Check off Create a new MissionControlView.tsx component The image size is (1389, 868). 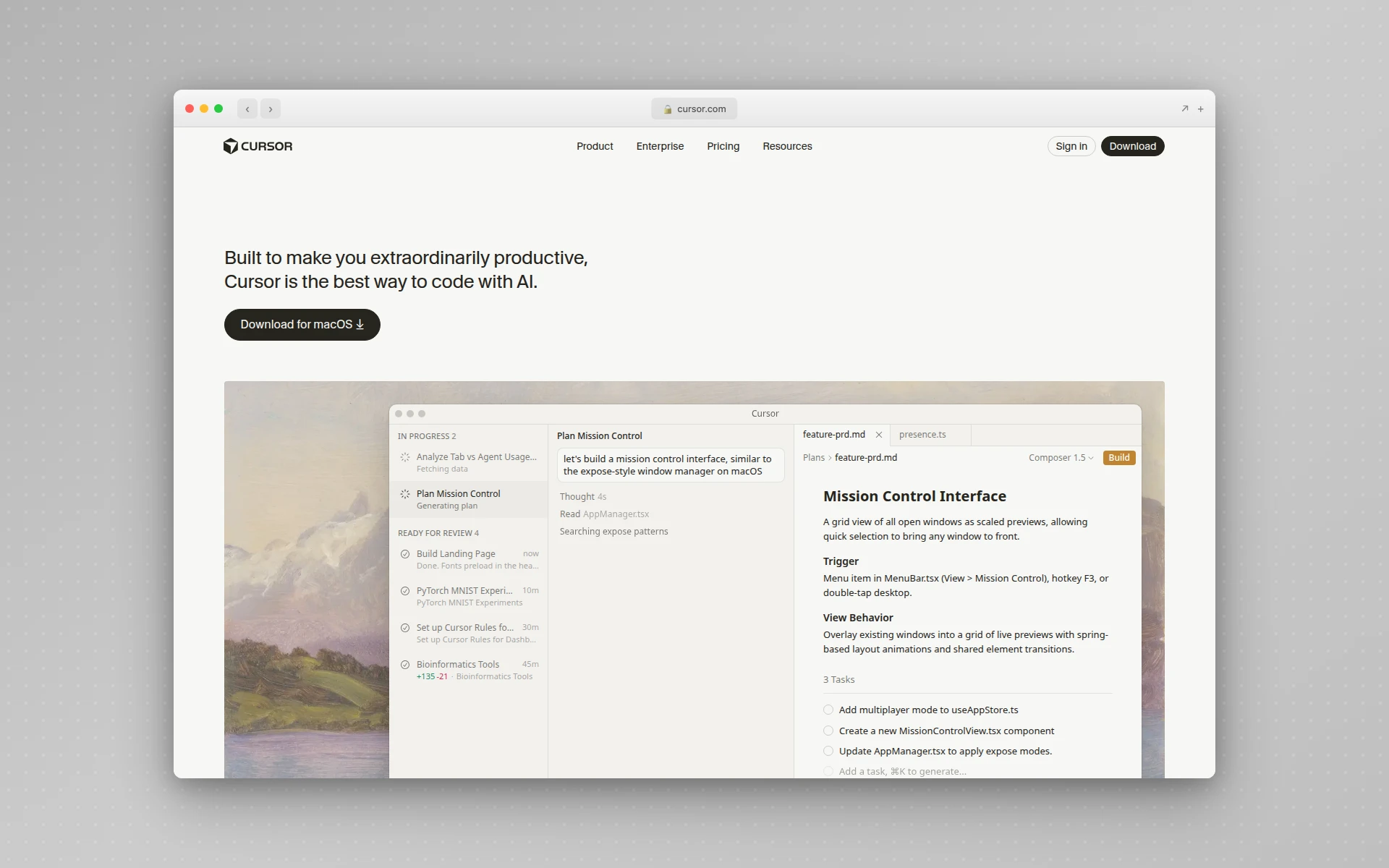828,731
